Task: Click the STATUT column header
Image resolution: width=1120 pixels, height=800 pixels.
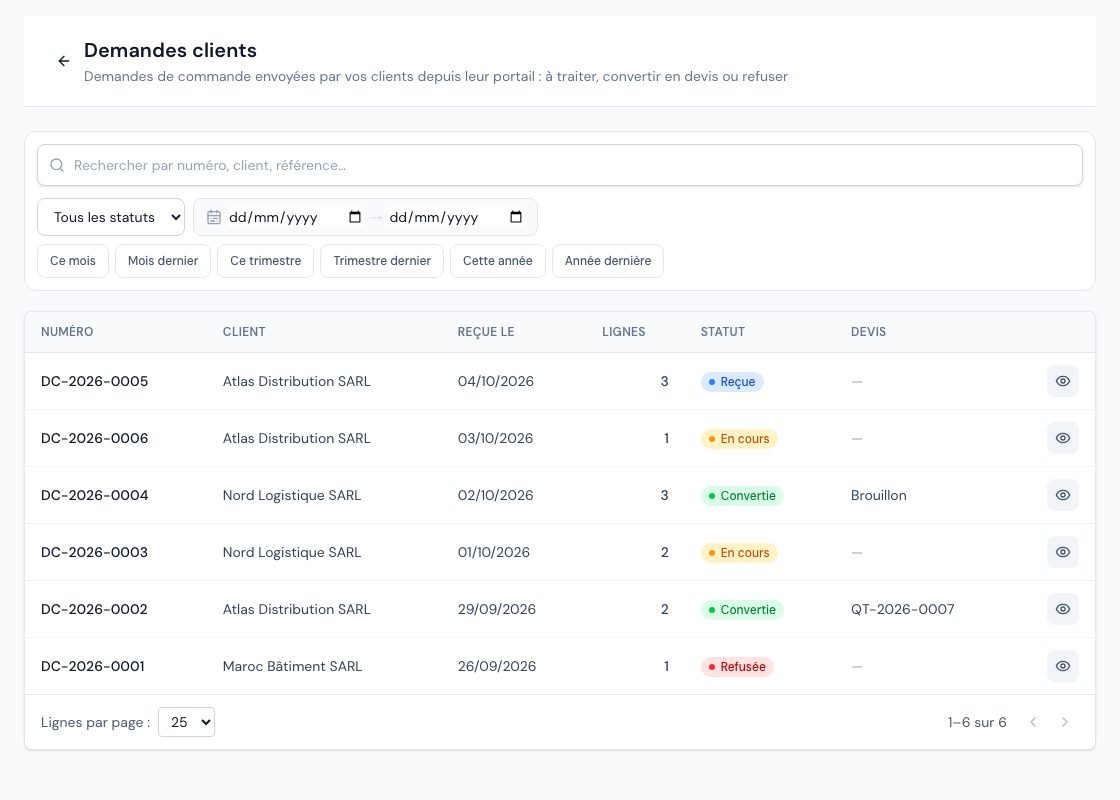Action: [723, 331]
